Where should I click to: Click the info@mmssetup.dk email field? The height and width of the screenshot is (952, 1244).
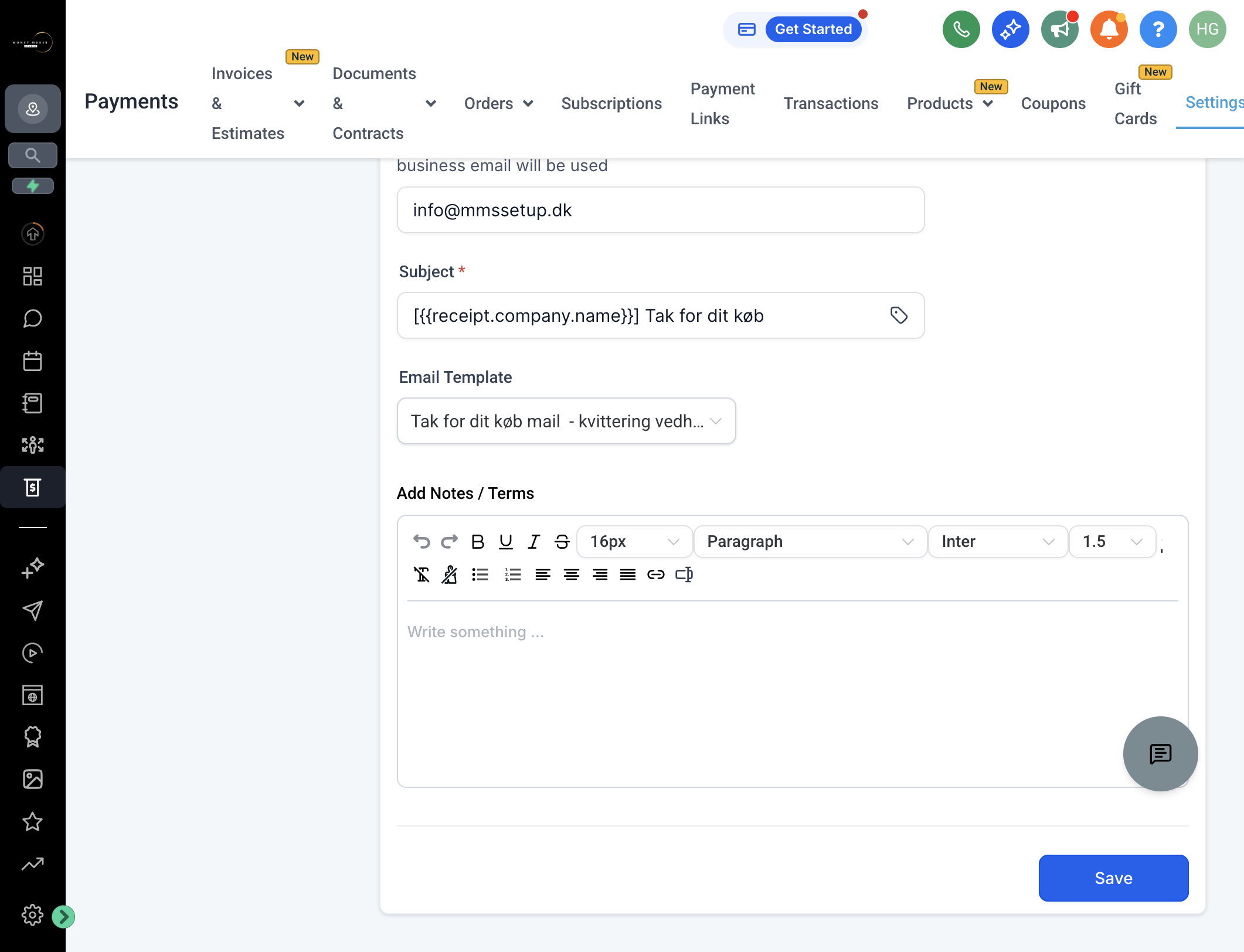tap(661, 210)
